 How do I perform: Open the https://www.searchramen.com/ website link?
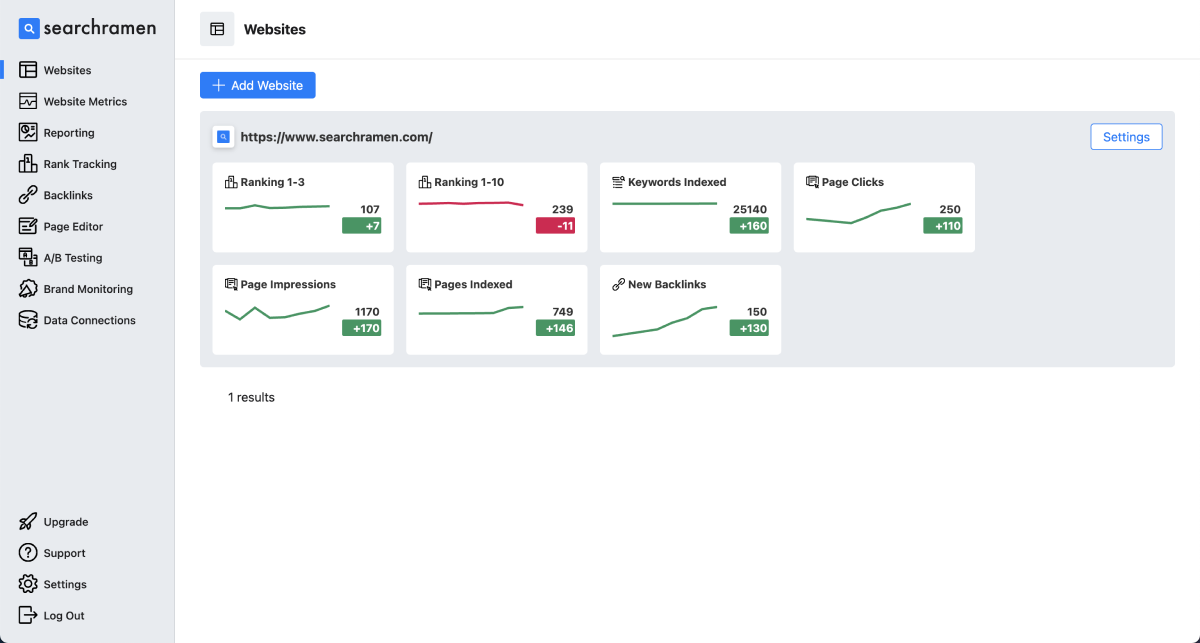pos(336,137)
